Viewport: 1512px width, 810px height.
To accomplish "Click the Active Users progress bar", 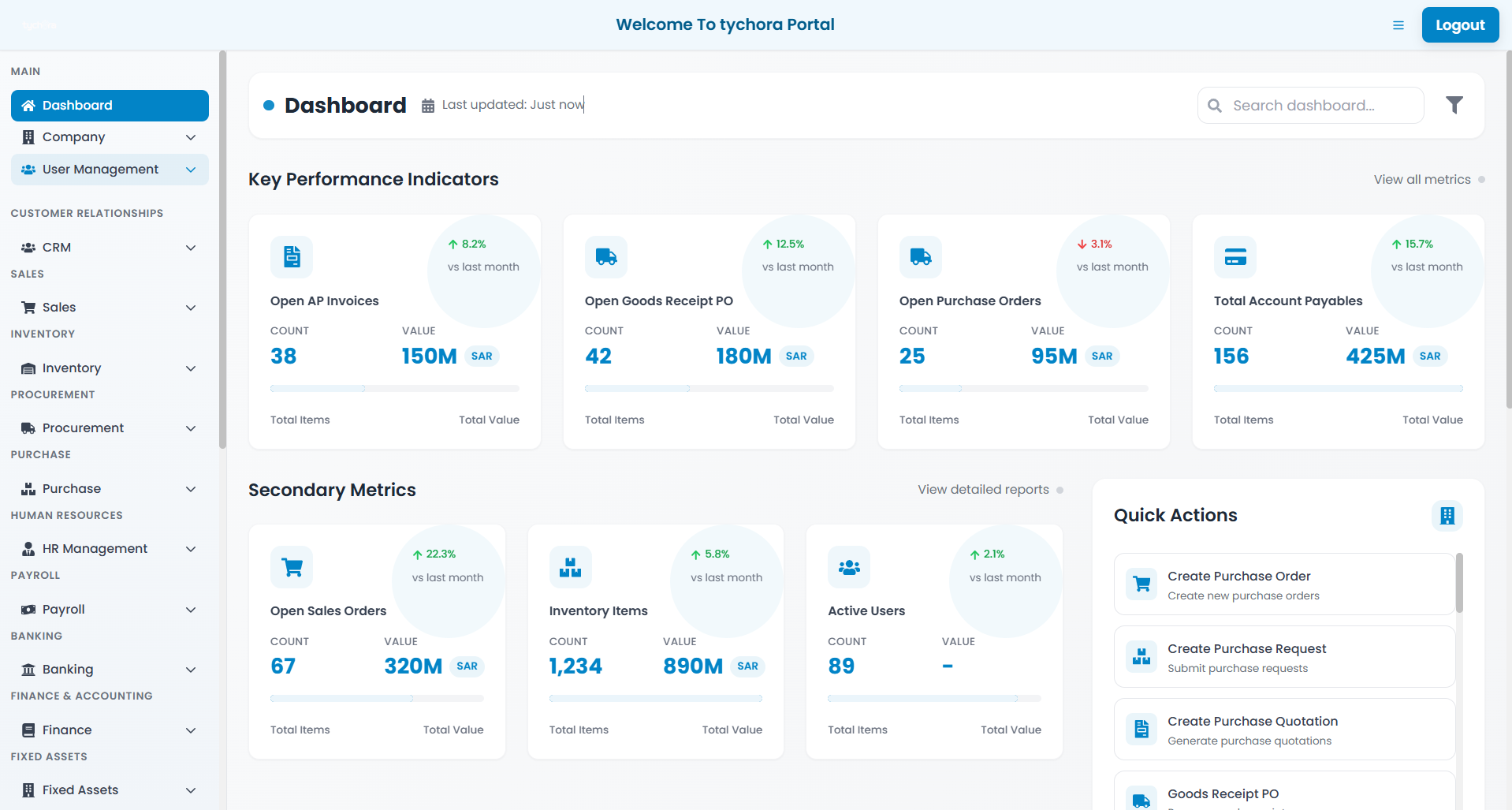I will pos(934,699).
